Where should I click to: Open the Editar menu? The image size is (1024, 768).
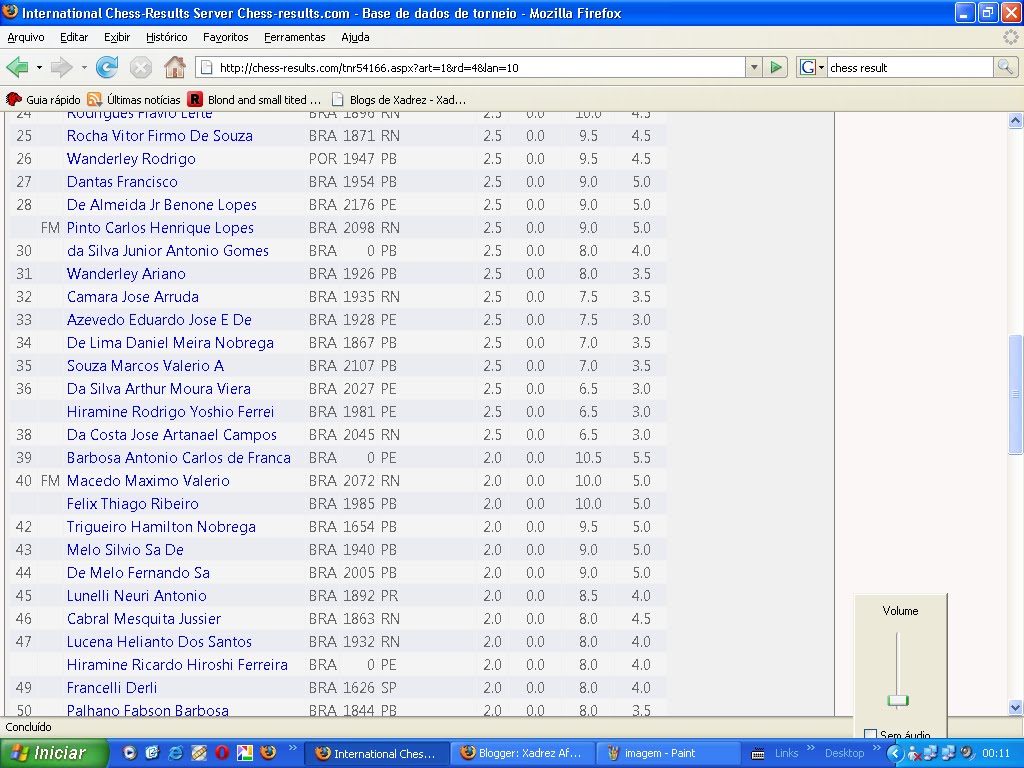point(74,37)
